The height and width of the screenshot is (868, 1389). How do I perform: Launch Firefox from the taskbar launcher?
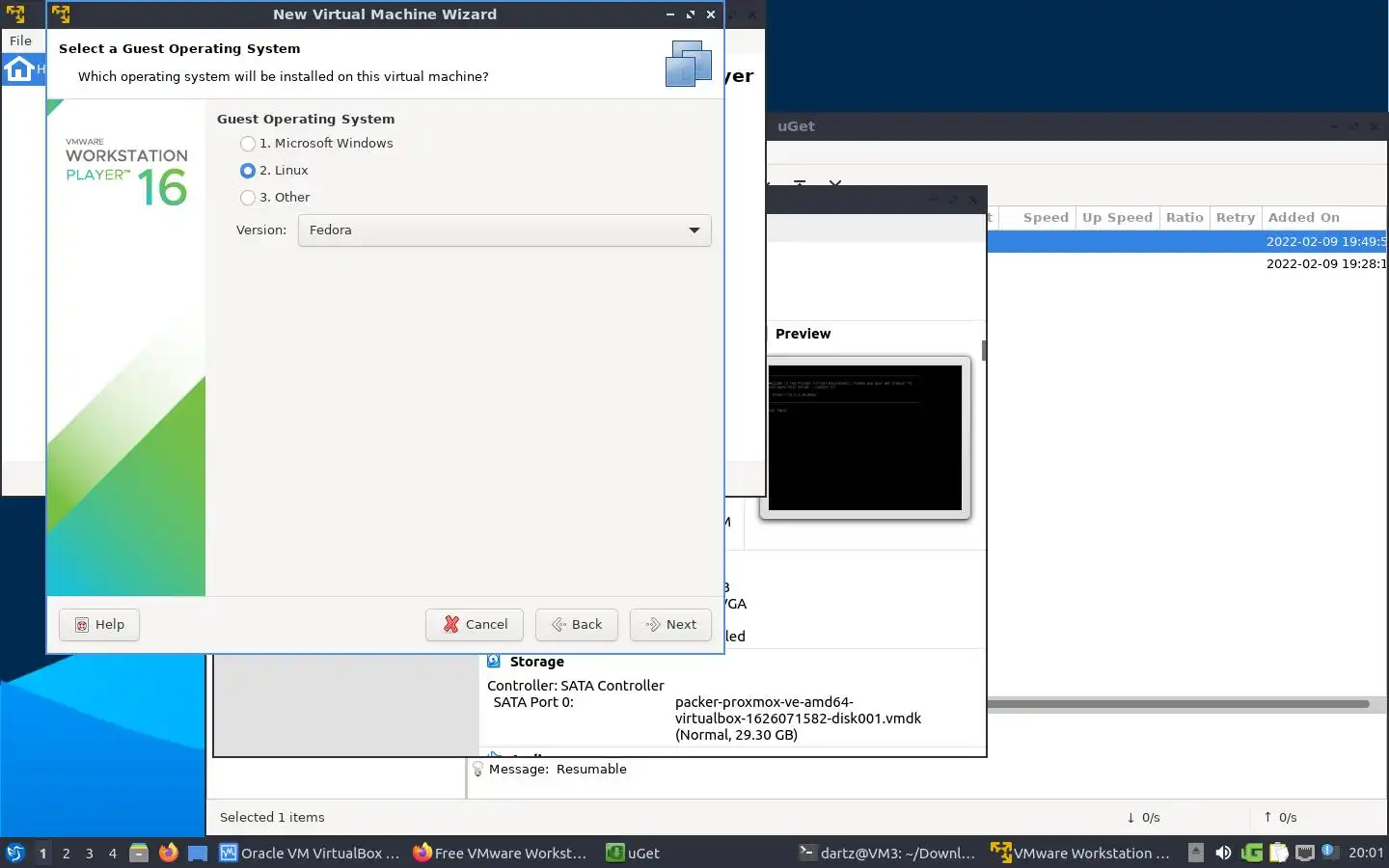click(x=169, y=853)
